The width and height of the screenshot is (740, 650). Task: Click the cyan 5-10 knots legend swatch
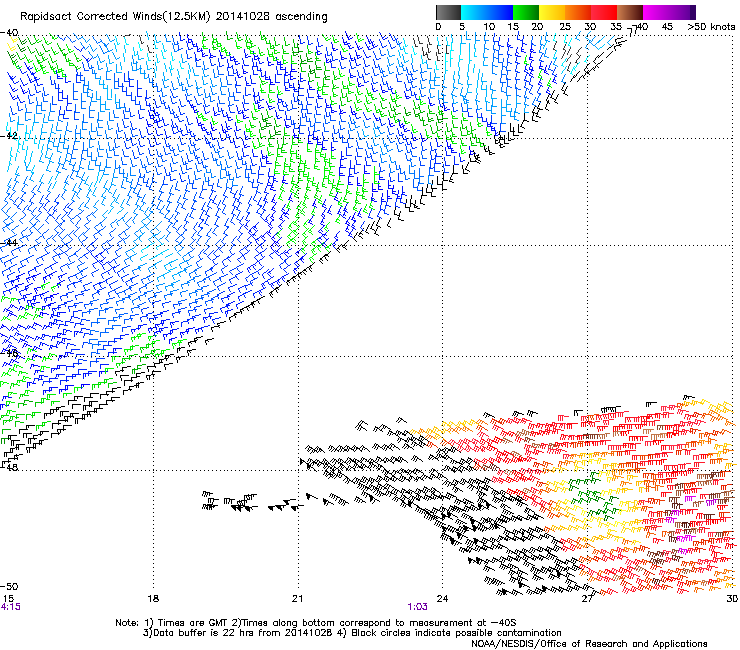pyautogui.click(x=474, y=12)
